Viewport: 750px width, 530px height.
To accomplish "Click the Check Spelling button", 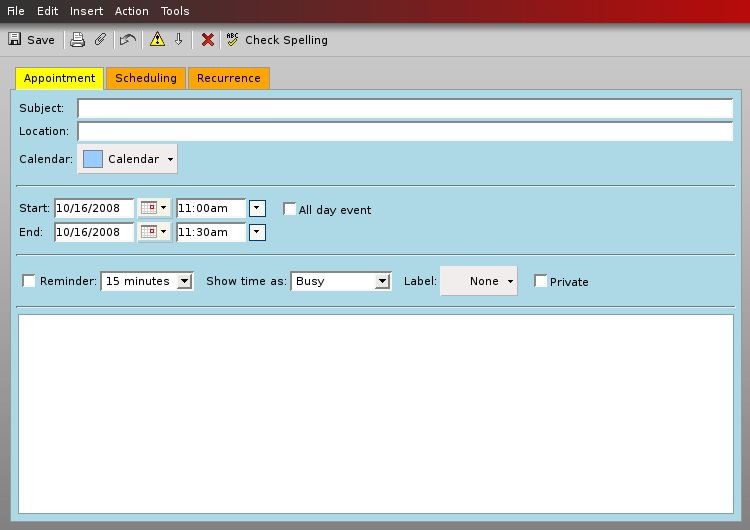I will click(x=277, y=40).
